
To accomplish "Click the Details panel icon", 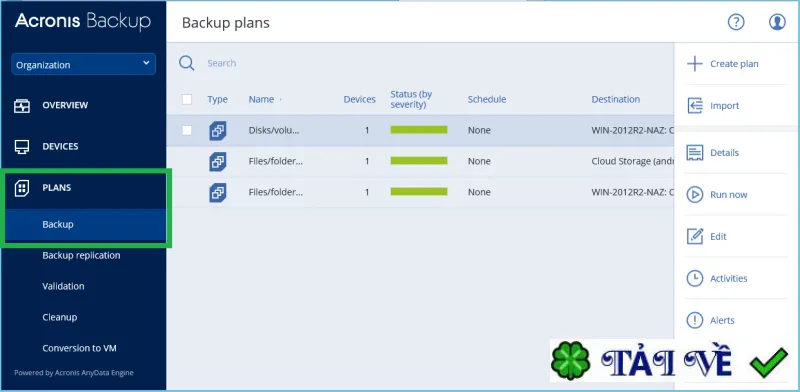I will click(x=695, y=153).
